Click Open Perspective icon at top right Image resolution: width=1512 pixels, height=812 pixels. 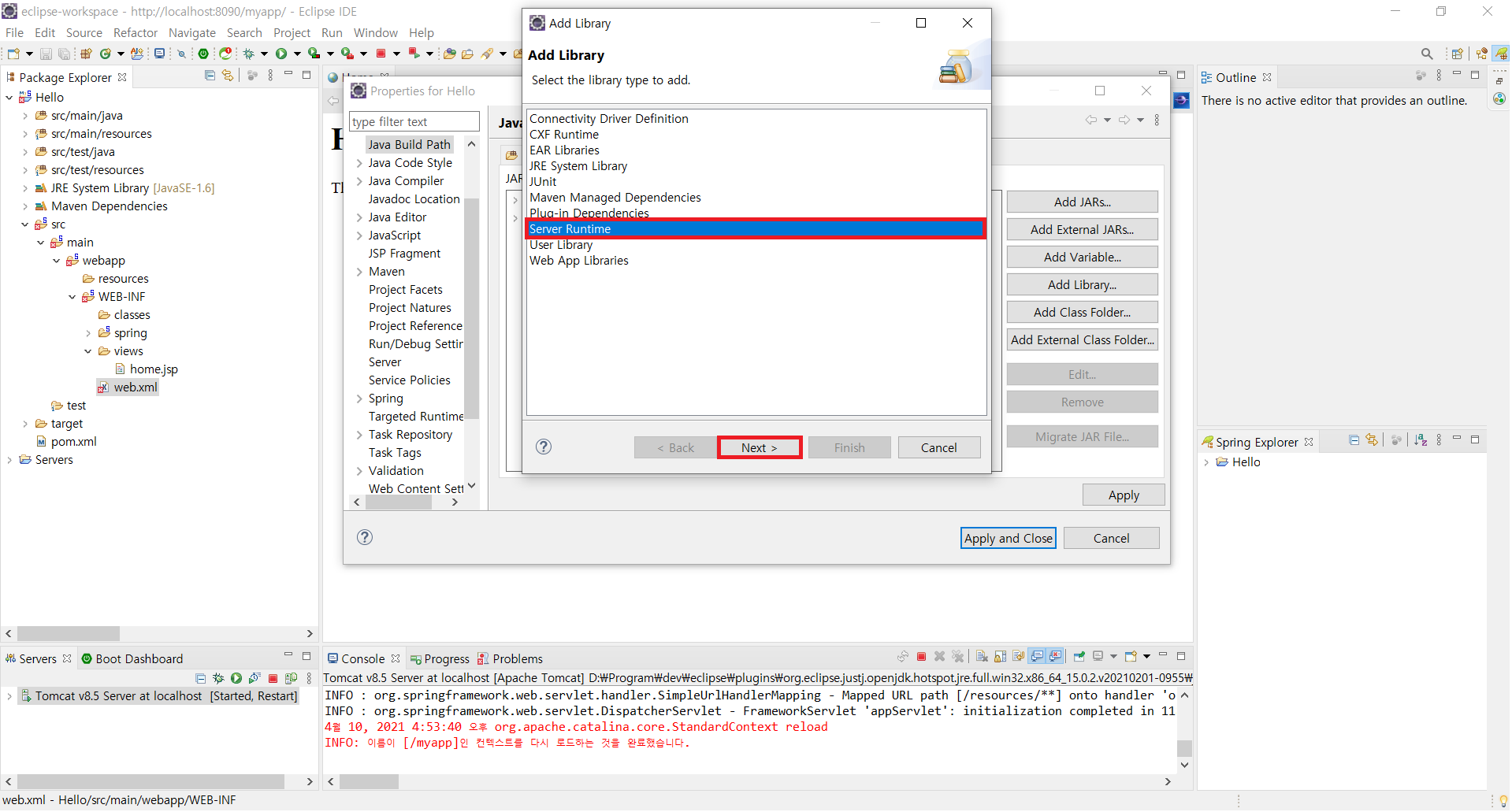pyautogui.click(x=1457, y=54)
